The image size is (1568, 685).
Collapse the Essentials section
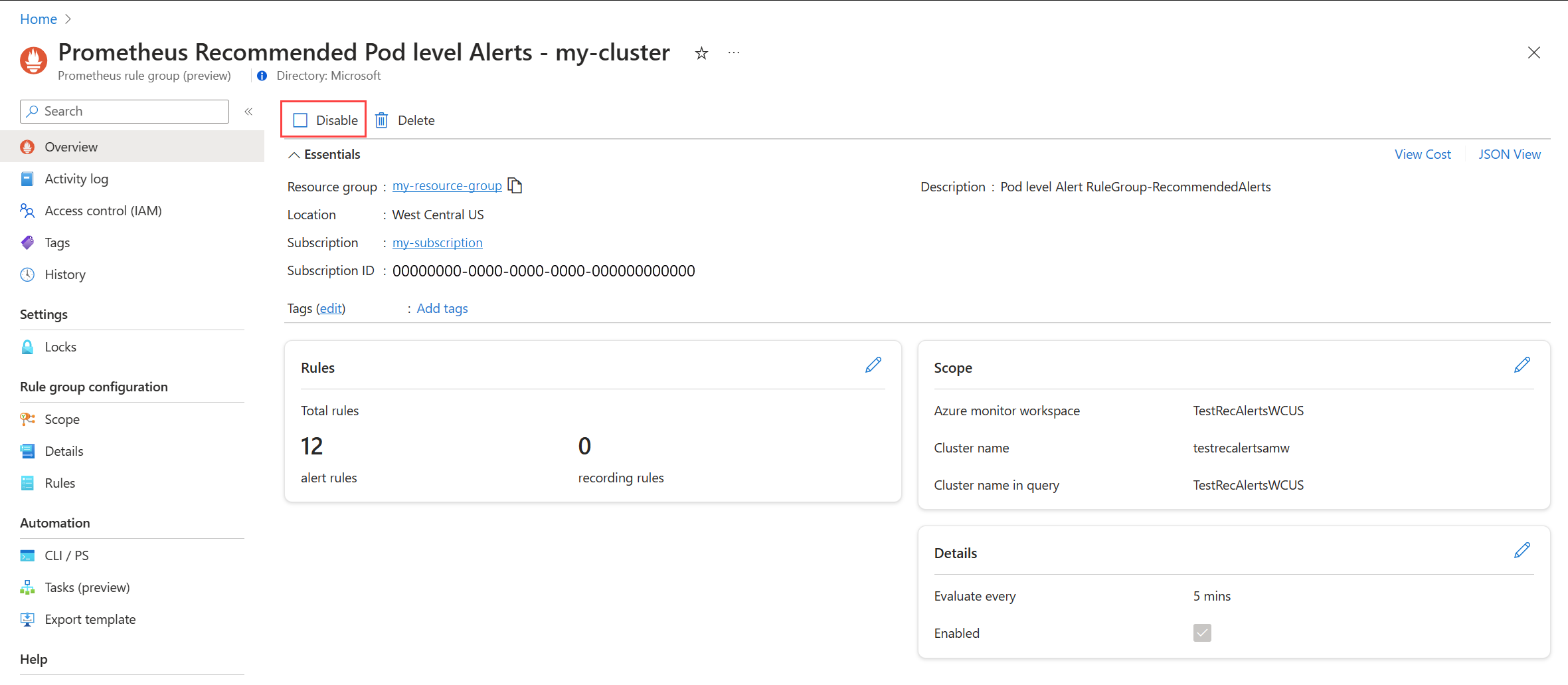pos(294,155)
